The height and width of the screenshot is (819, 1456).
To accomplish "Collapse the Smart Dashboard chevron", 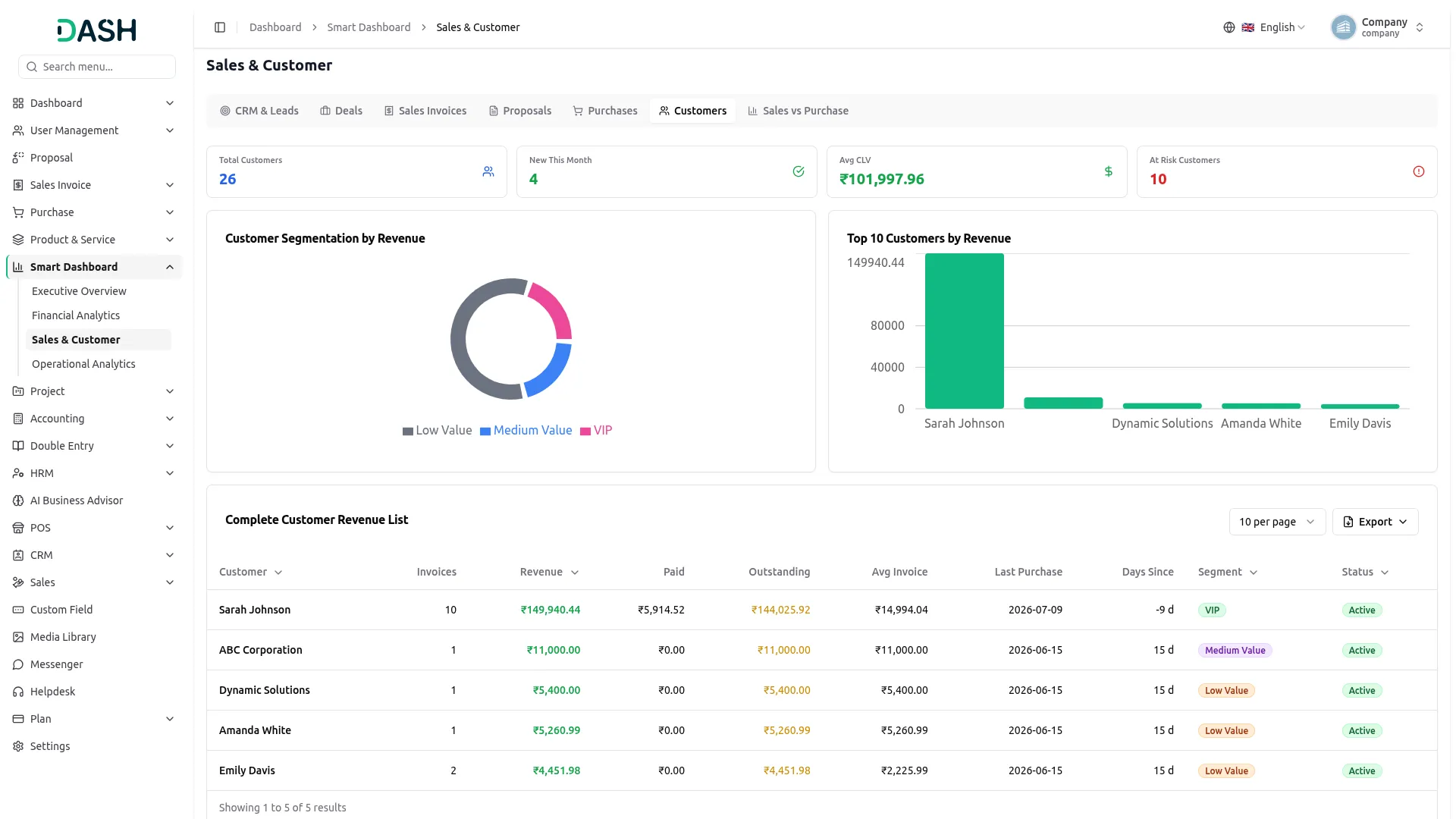I will pos(170,267).
